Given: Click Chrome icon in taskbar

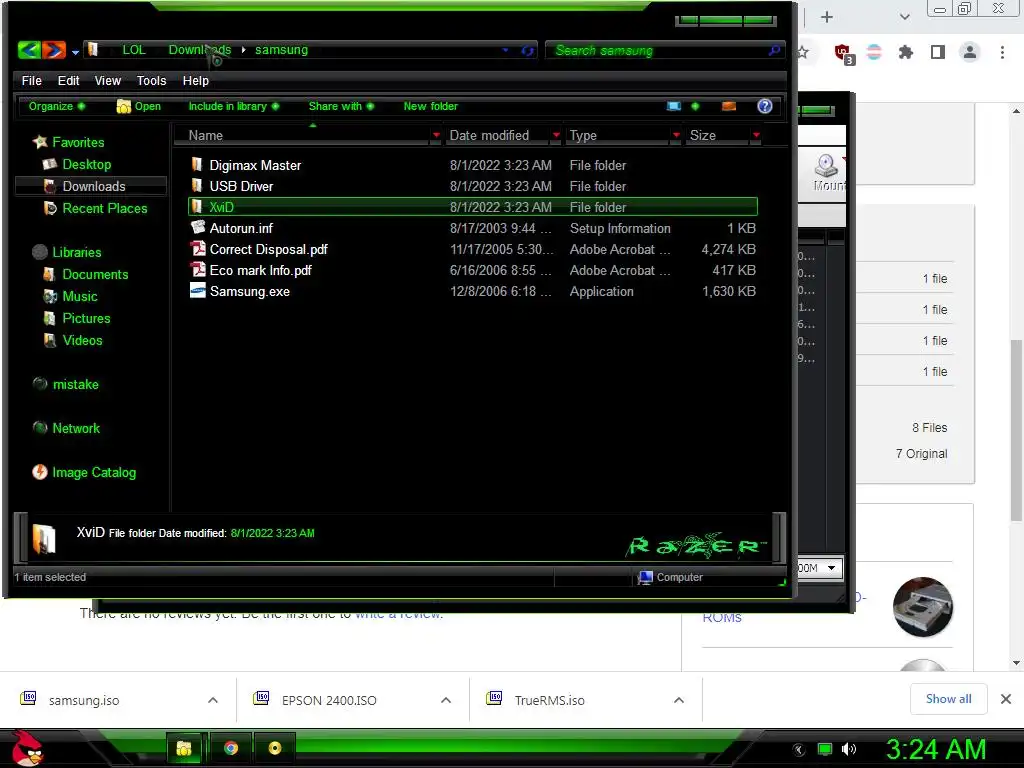Looking at the screenshot, I should tap(231, 748).
